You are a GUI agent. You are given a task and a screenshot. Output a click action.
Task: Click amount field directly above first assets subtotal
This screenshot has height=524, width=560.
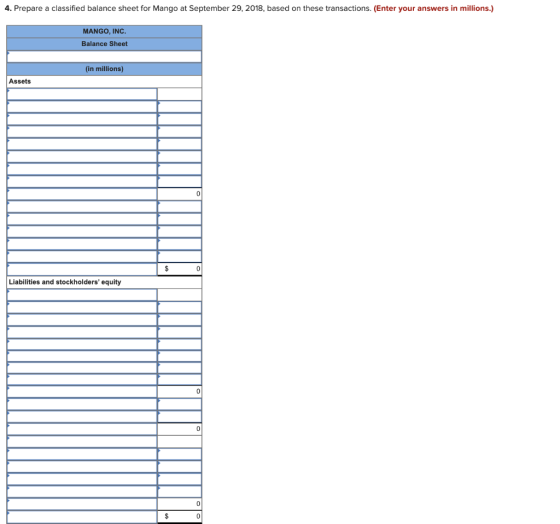click(179, 181)
